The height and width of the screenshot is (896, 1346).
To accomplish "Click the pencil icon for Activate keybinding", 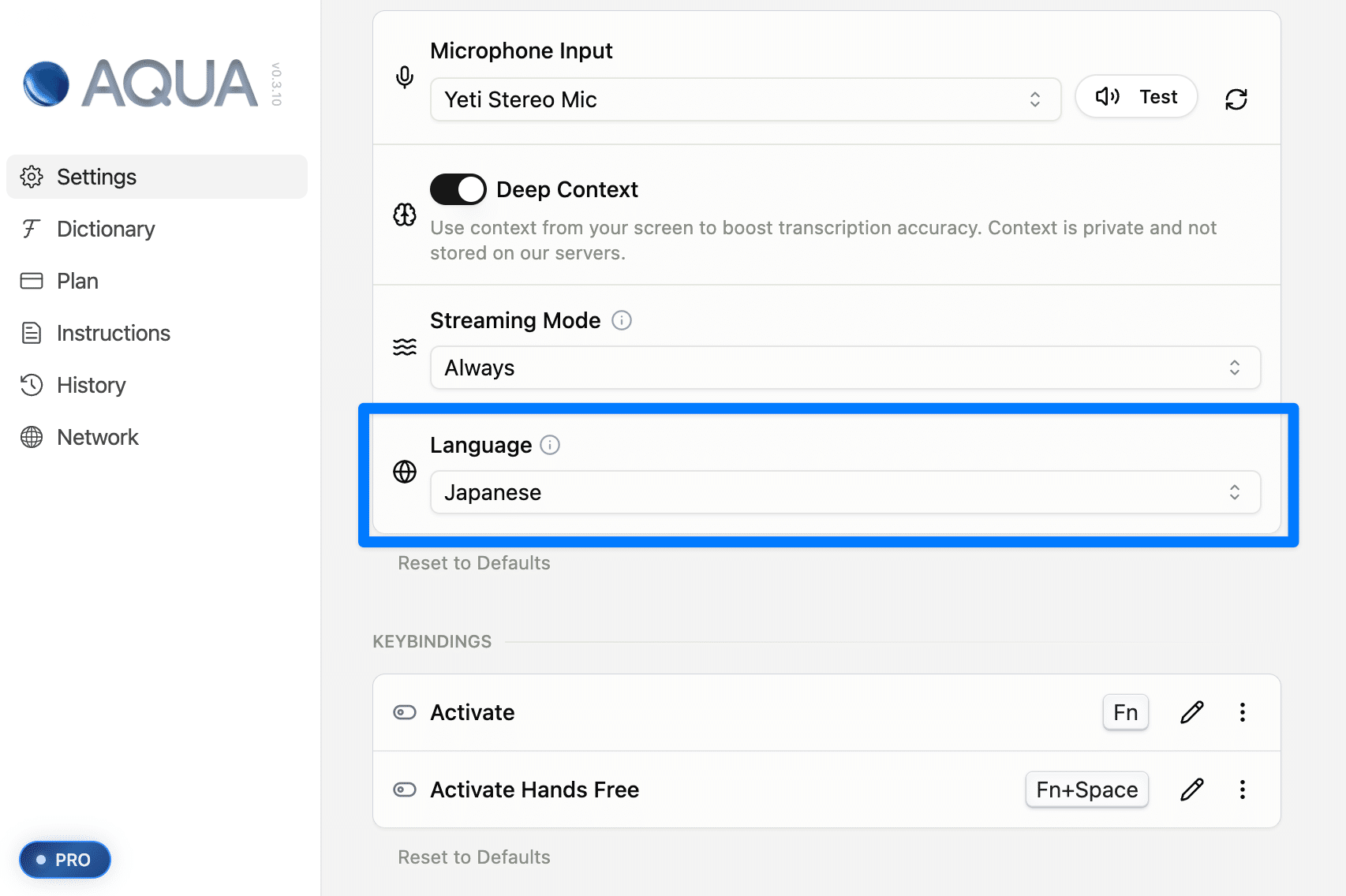I will 1191,712.
